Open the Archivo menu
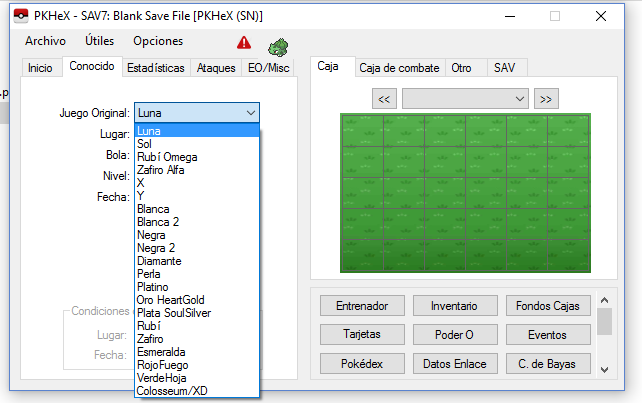The height and width of the screenshot is (403, 642). 45,41
